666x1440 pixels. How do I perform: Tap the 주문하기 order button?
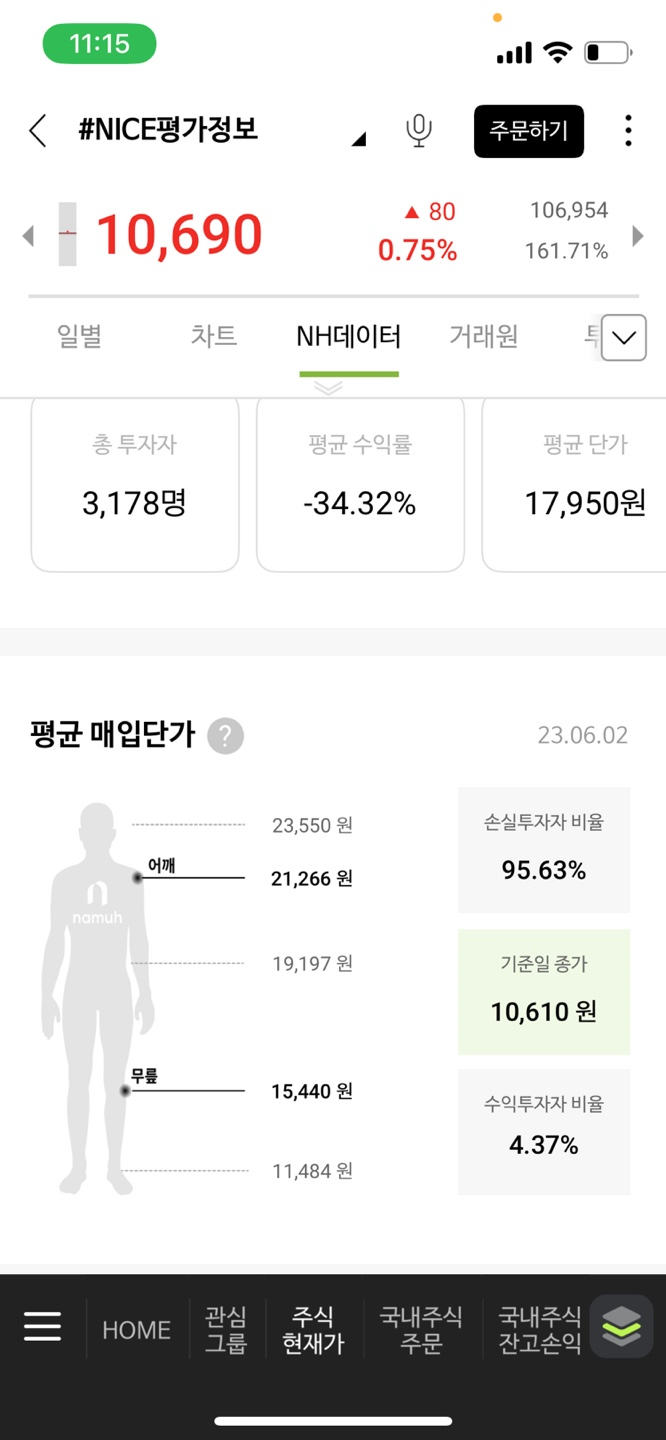tap(529, 131)
